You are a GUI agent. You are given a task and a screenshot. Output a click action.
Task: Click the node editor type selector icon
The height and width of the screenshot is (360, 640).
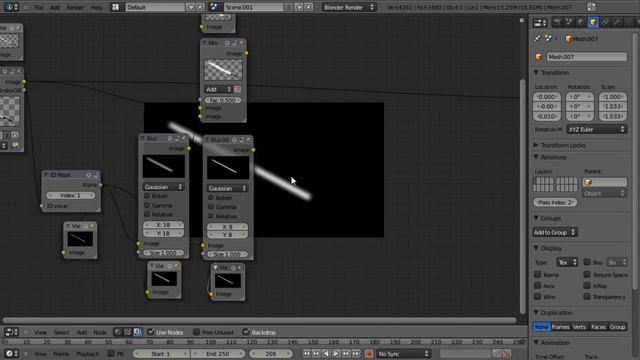point(11,332)
